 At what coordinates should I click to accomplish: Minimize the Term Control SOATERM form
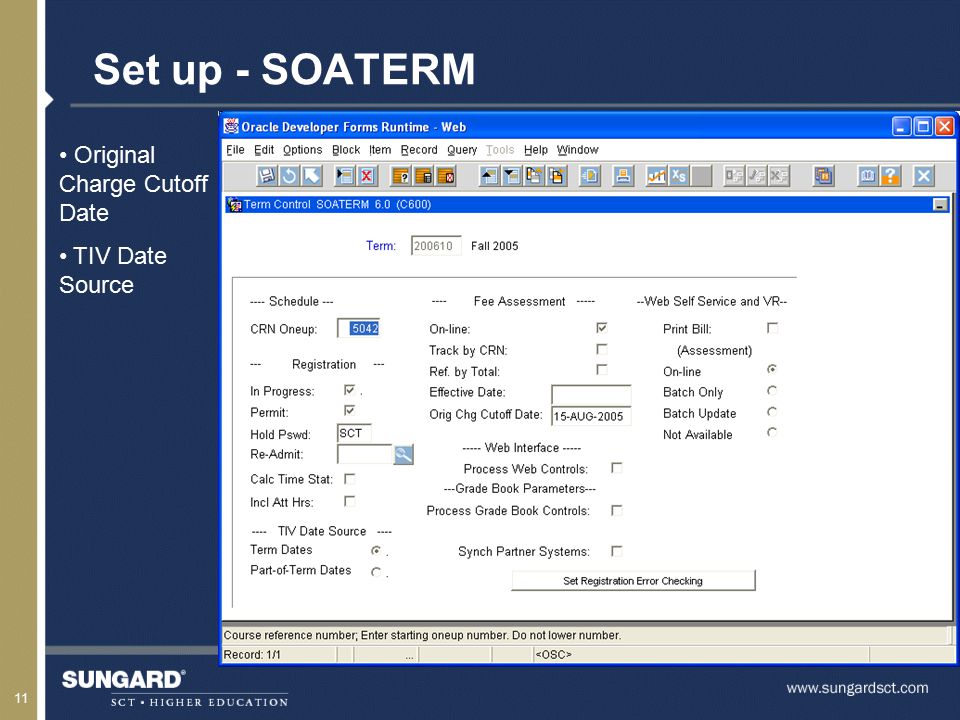pos(940,204)
